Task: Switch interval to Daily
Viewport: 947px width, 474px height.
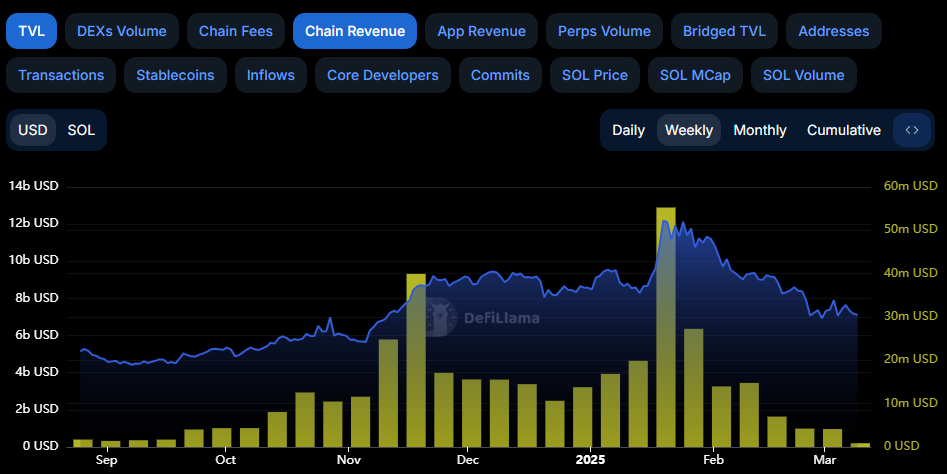Action: pos(628,130)
